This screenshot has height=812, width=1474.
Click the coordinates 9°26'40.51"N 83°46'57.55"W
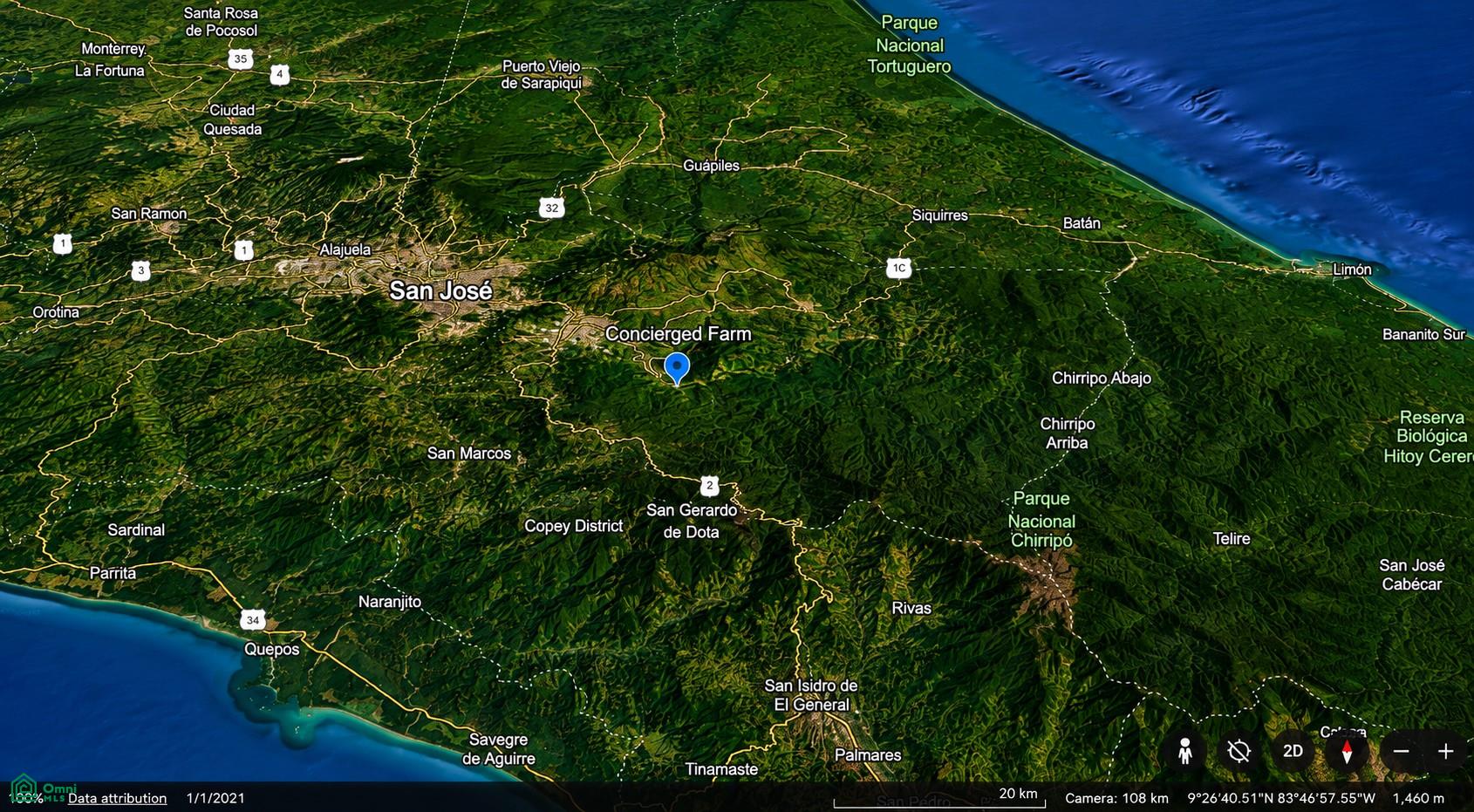pos(1281,798)
